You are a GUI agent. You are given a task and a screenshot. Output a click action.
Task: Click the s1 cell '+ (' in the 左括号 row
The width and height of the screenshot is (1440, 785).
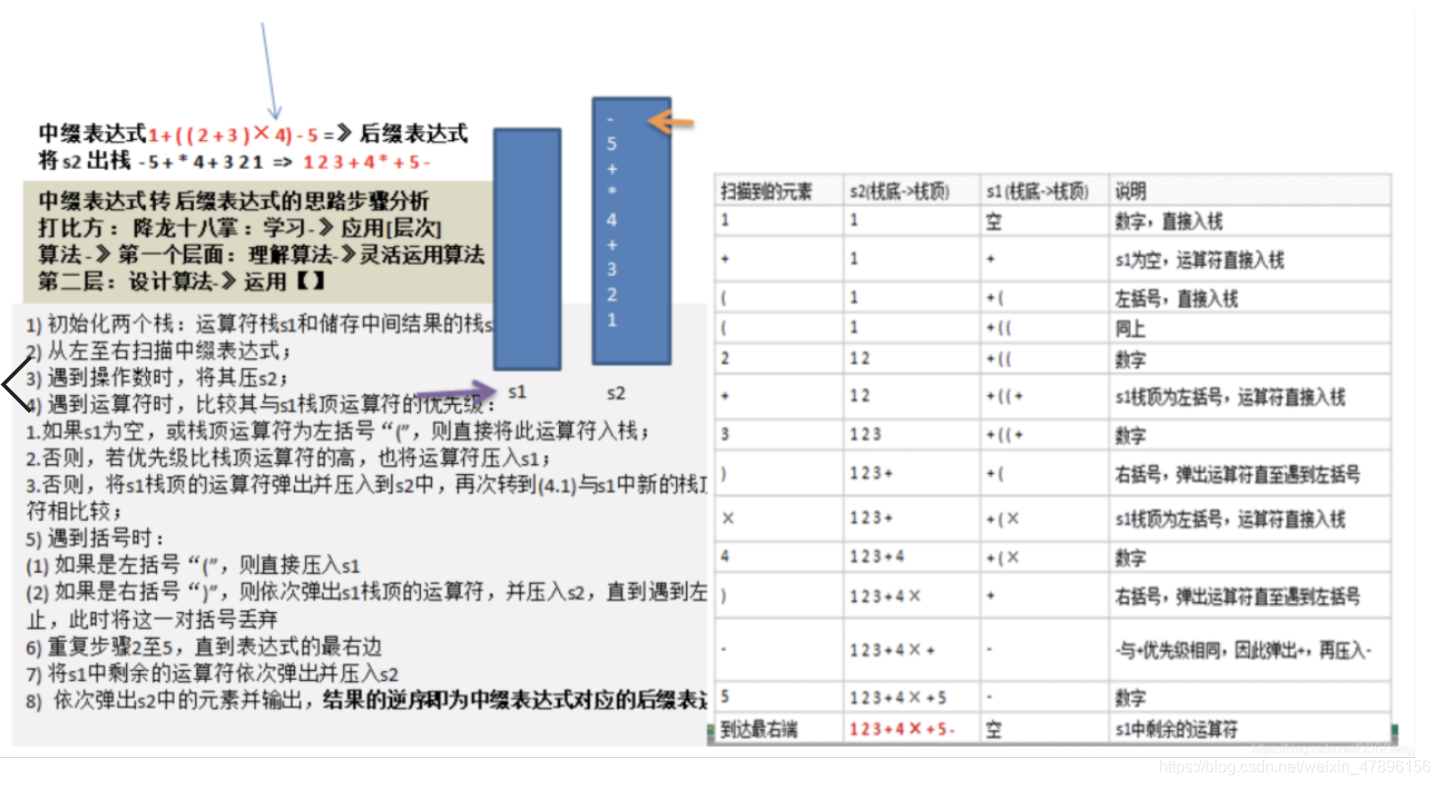(x=995, y=298)
